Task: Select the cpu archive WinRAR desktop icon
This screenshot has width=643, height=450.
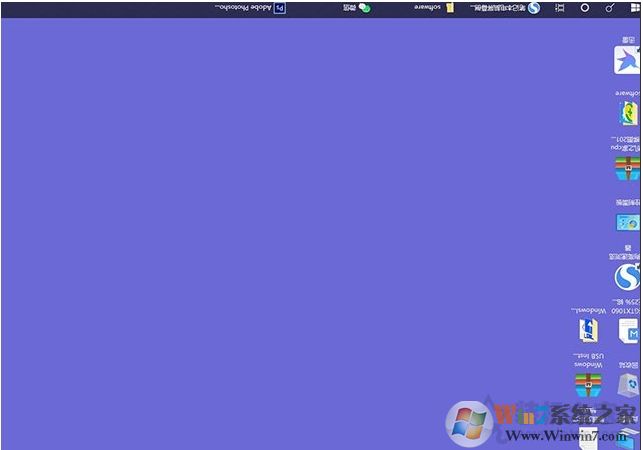Action: coord(627,169)
